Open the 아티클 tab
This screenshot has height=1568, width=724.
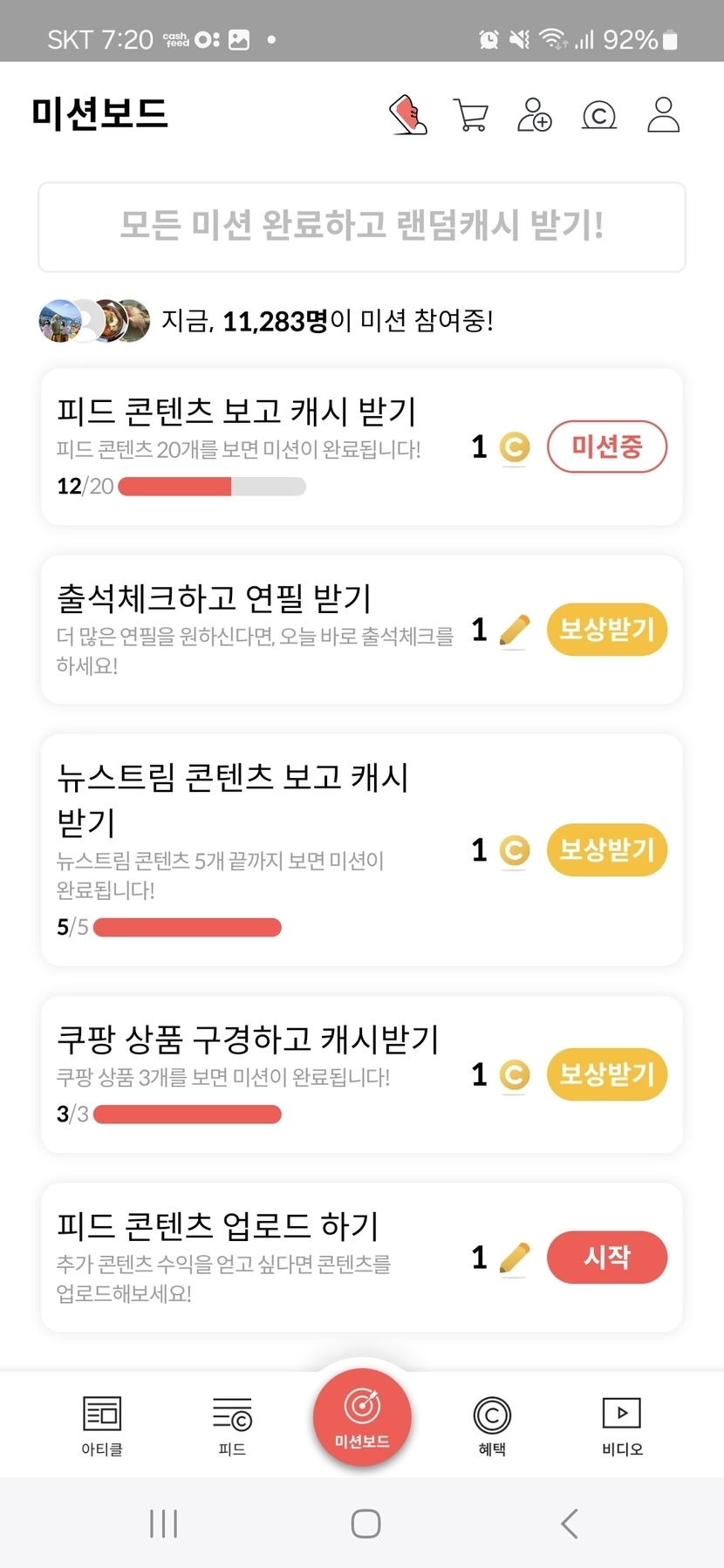point(102,1425)
